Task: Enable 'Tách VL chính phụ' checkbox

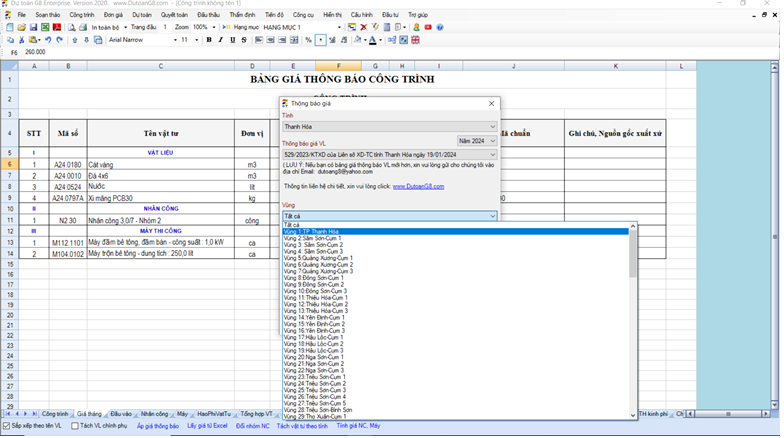Action: (75, 427)
